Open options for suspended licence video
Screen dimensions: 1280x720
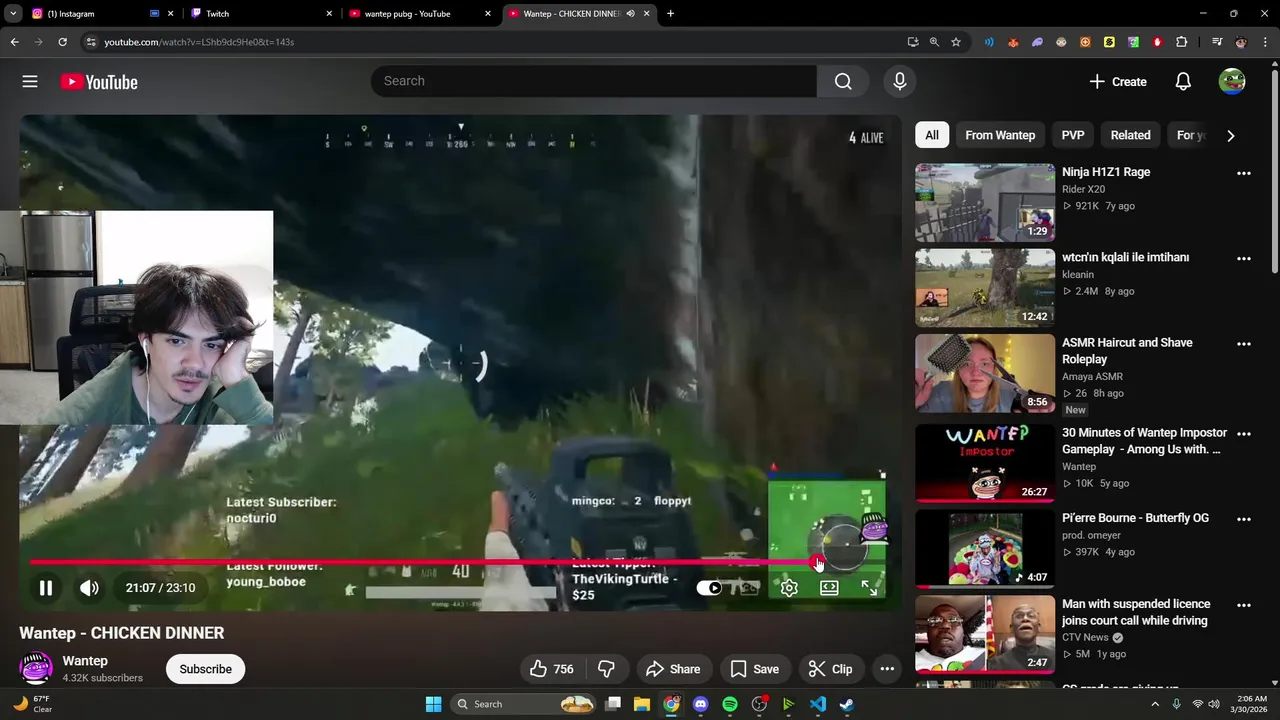[1244, 605]
